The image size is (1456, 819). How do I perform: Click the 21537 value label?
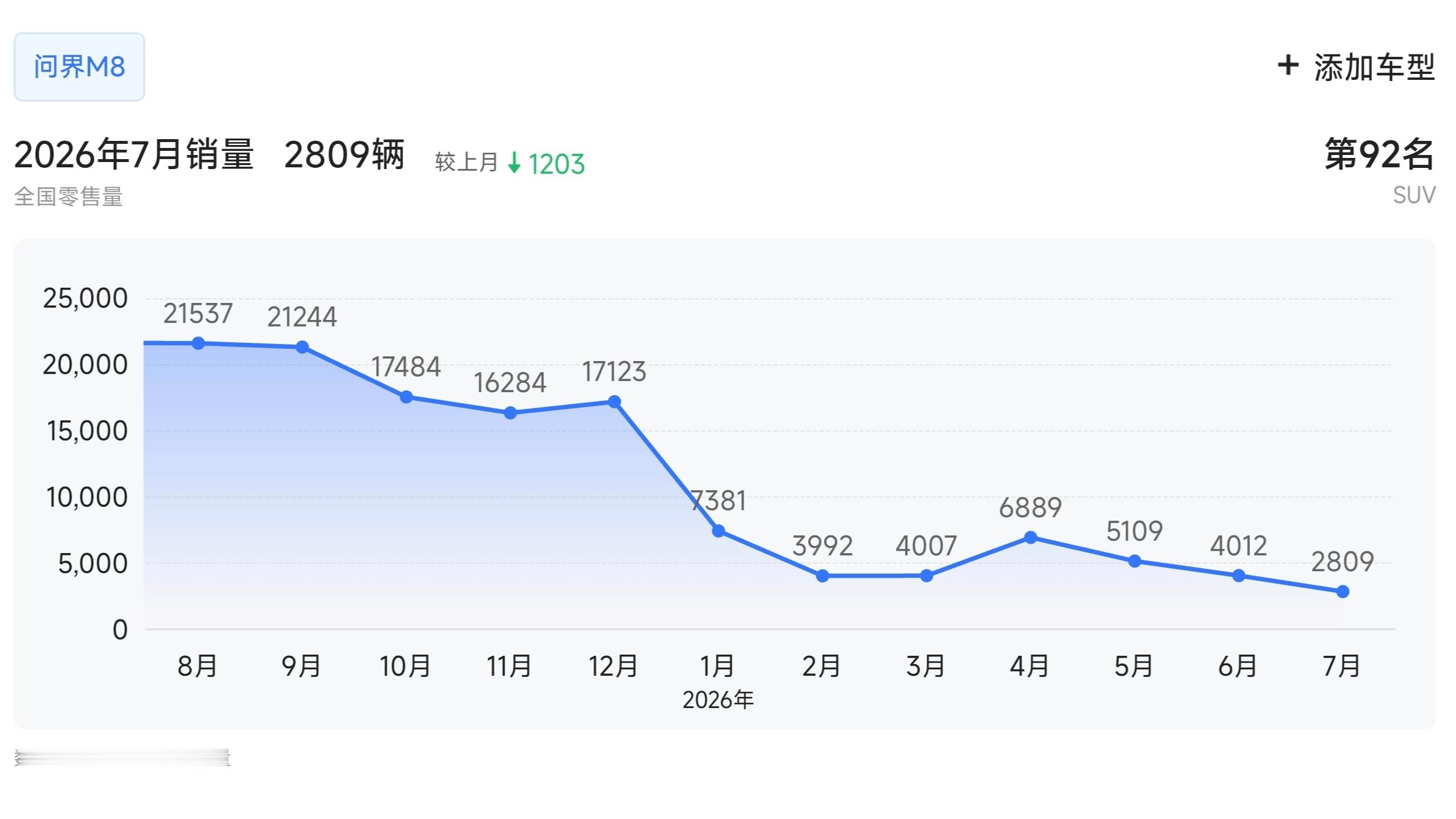coord(198,314)
